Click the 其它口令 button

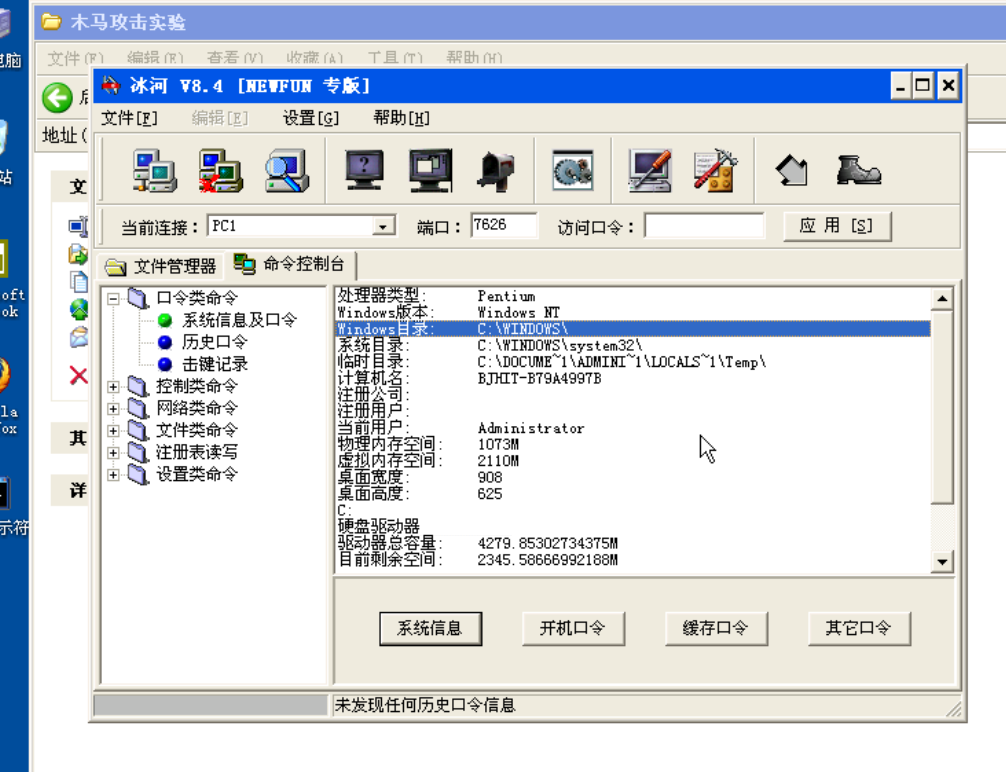click(859, 628)
